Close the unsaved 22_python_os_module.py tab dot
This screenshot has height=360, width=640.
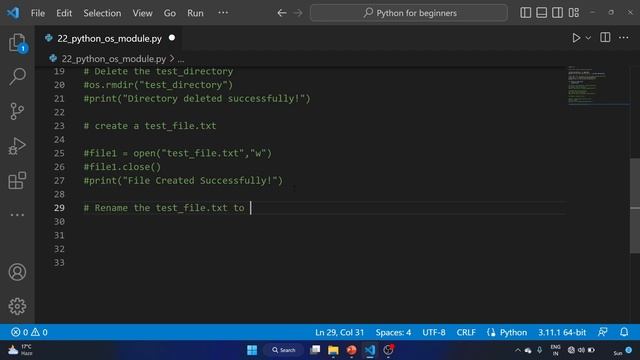point(172,38)
